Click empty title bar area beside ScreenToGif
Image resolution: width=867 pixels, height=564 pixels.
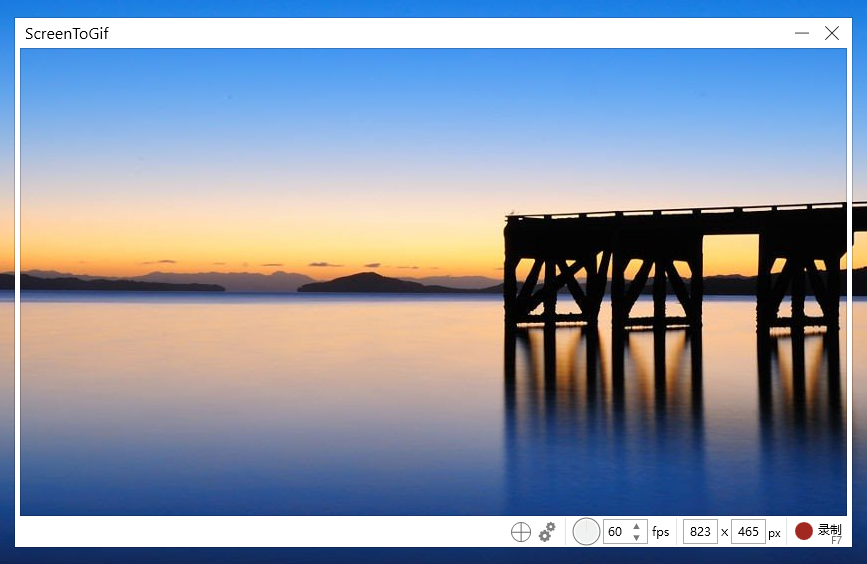click(442, 33)
